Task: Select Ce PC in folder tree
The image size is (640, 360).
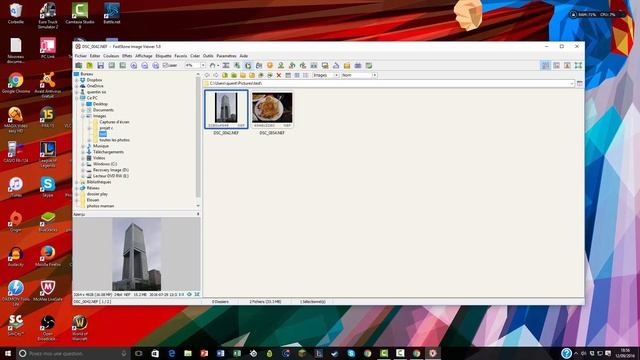Action: [92, 98]
